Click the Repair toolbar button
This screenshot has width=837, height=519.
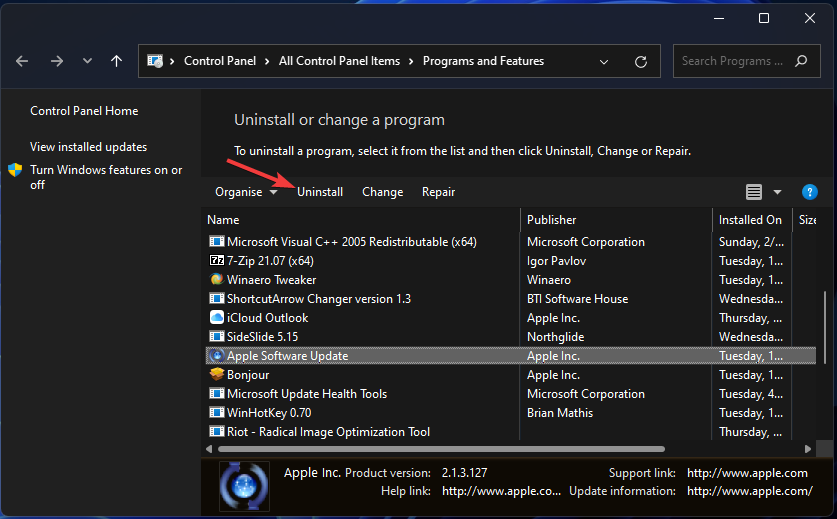[x=438, y=192]
